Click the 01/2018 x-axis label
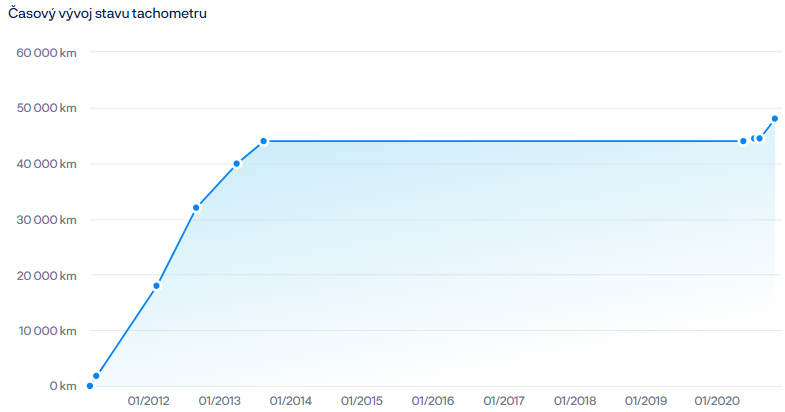The height and width of the screenshot is (412, 785). 576,401
